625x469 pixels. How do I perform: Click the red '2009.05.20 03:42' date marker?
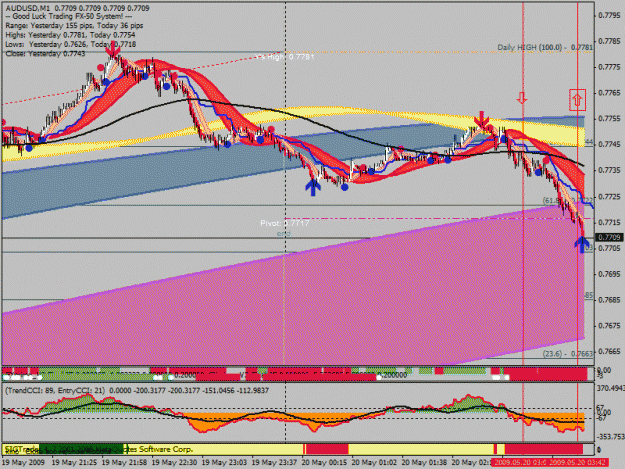[x=578, y=463]
